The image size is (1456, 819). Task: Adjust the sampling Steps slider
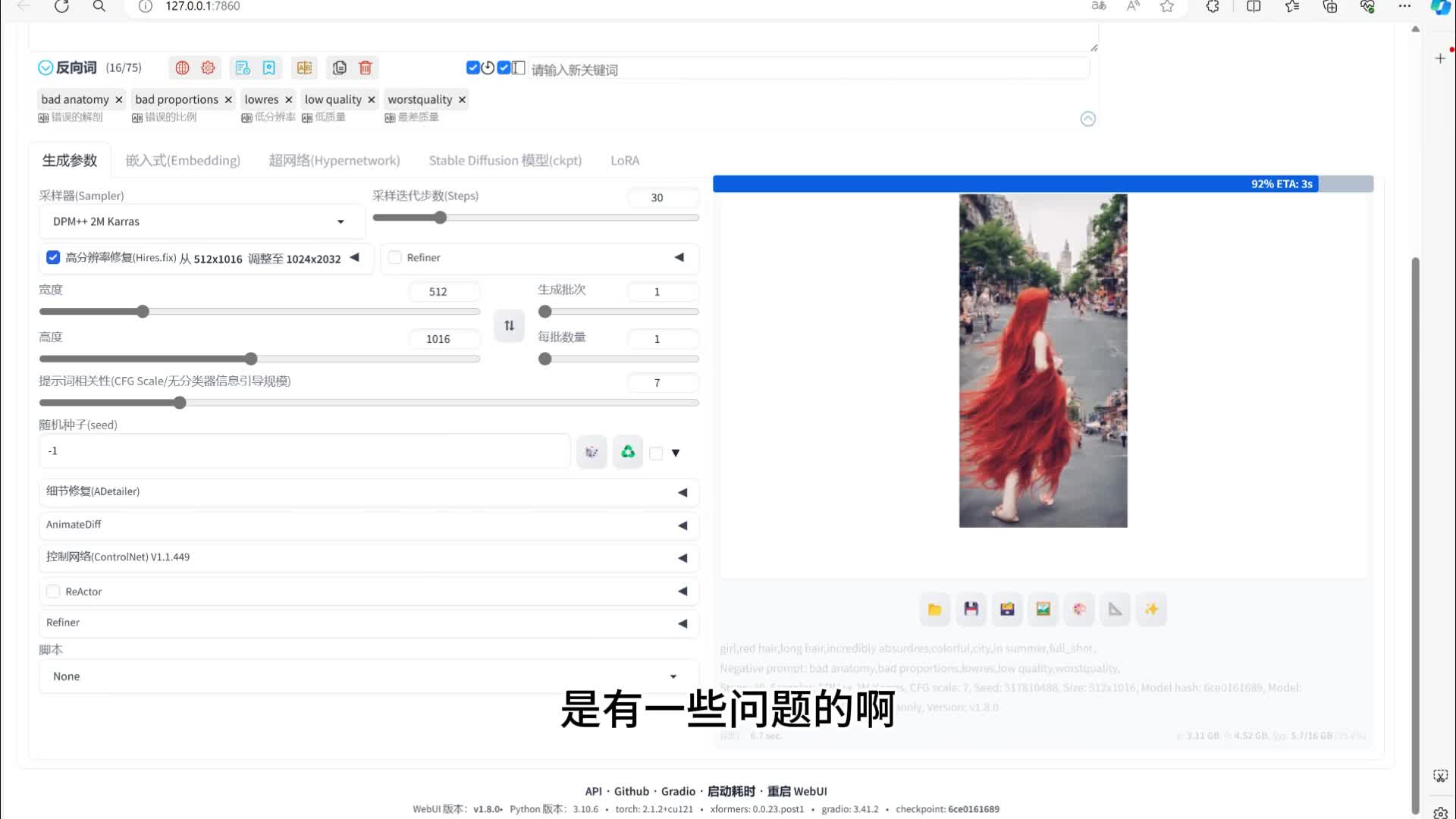click(x=535, y=218)
